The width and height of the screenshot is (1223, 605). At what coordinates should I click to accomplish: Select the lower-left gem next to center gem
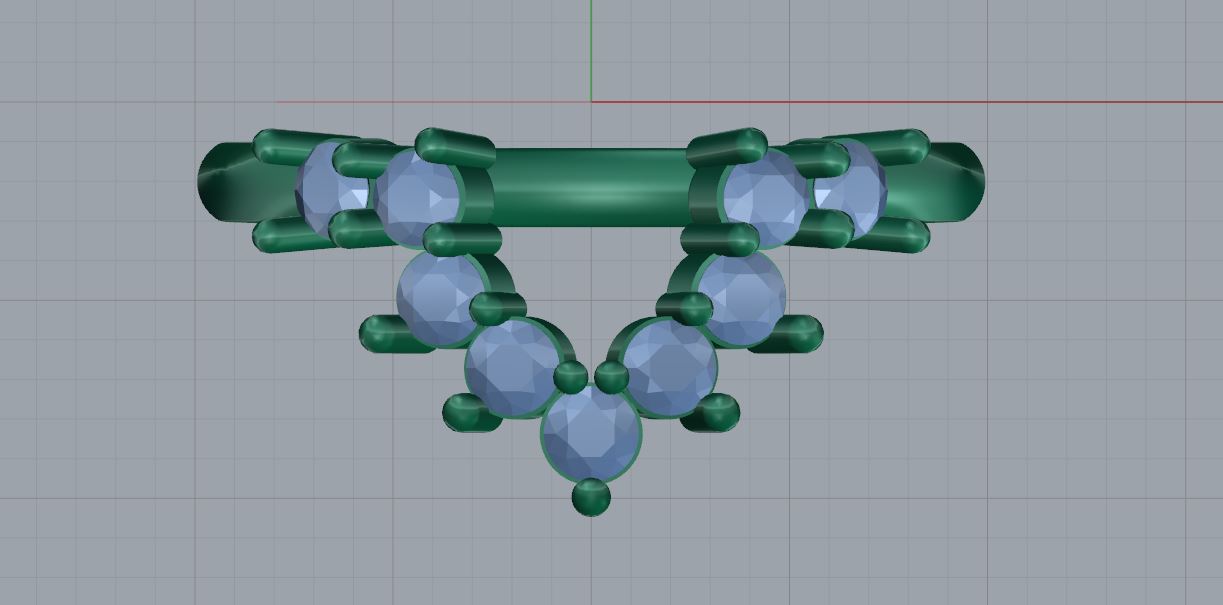pos(512,366)
